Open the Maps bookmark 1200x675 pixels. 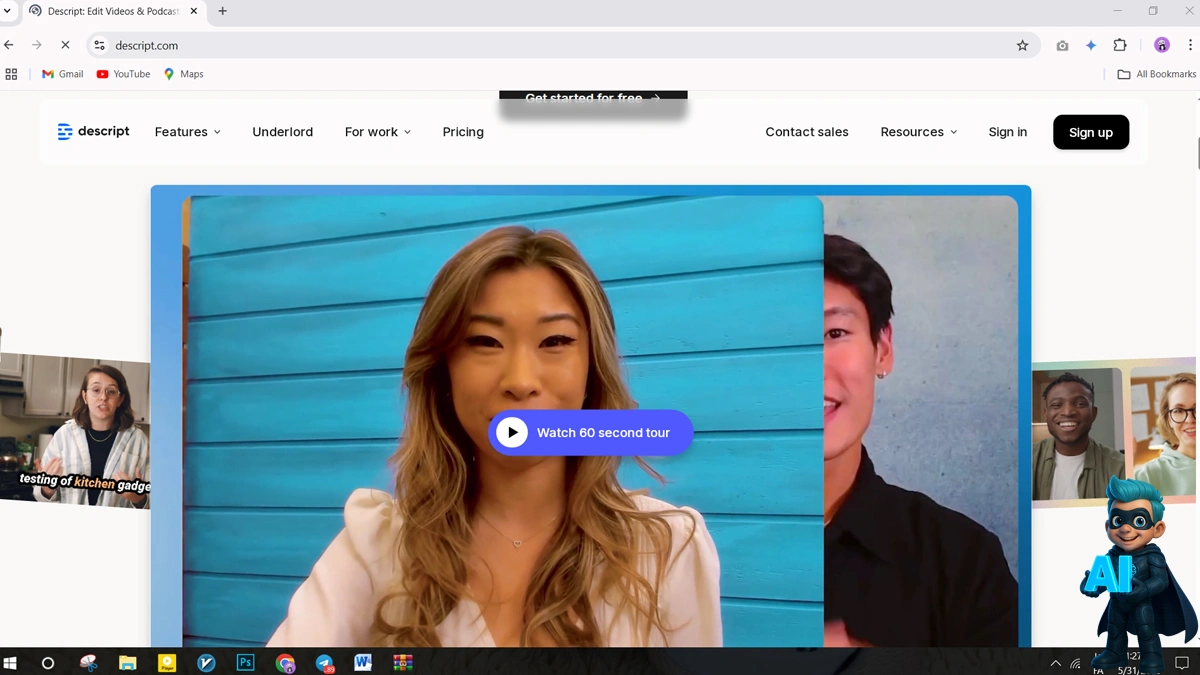184,74
